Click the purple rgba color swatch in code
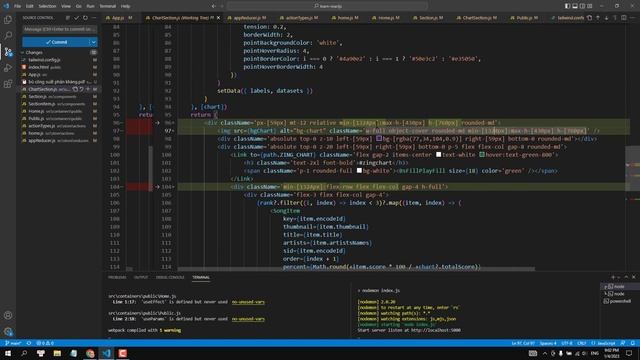The width and height of the screenshot is (640, 360). point(379,139)
